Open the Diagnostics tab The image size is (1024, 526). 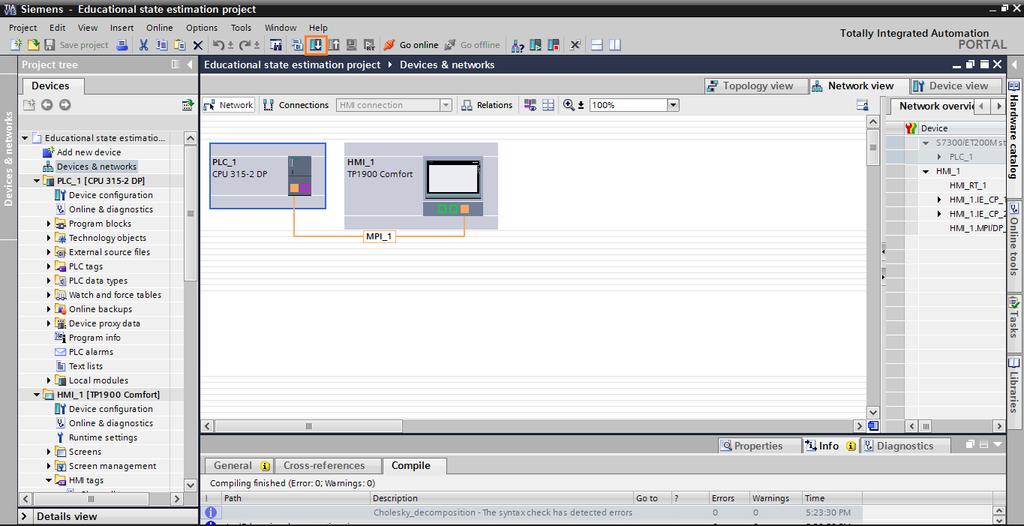(905, 446)
